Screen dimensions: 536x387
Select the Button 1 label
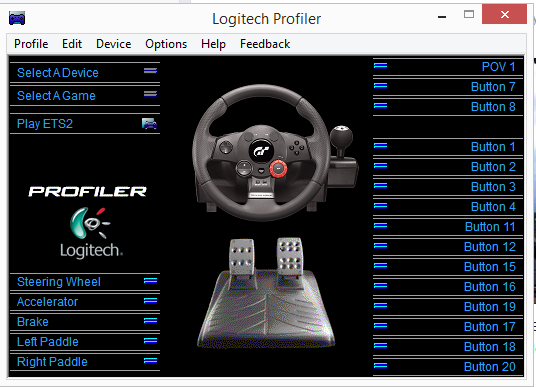tap(493, 147)
